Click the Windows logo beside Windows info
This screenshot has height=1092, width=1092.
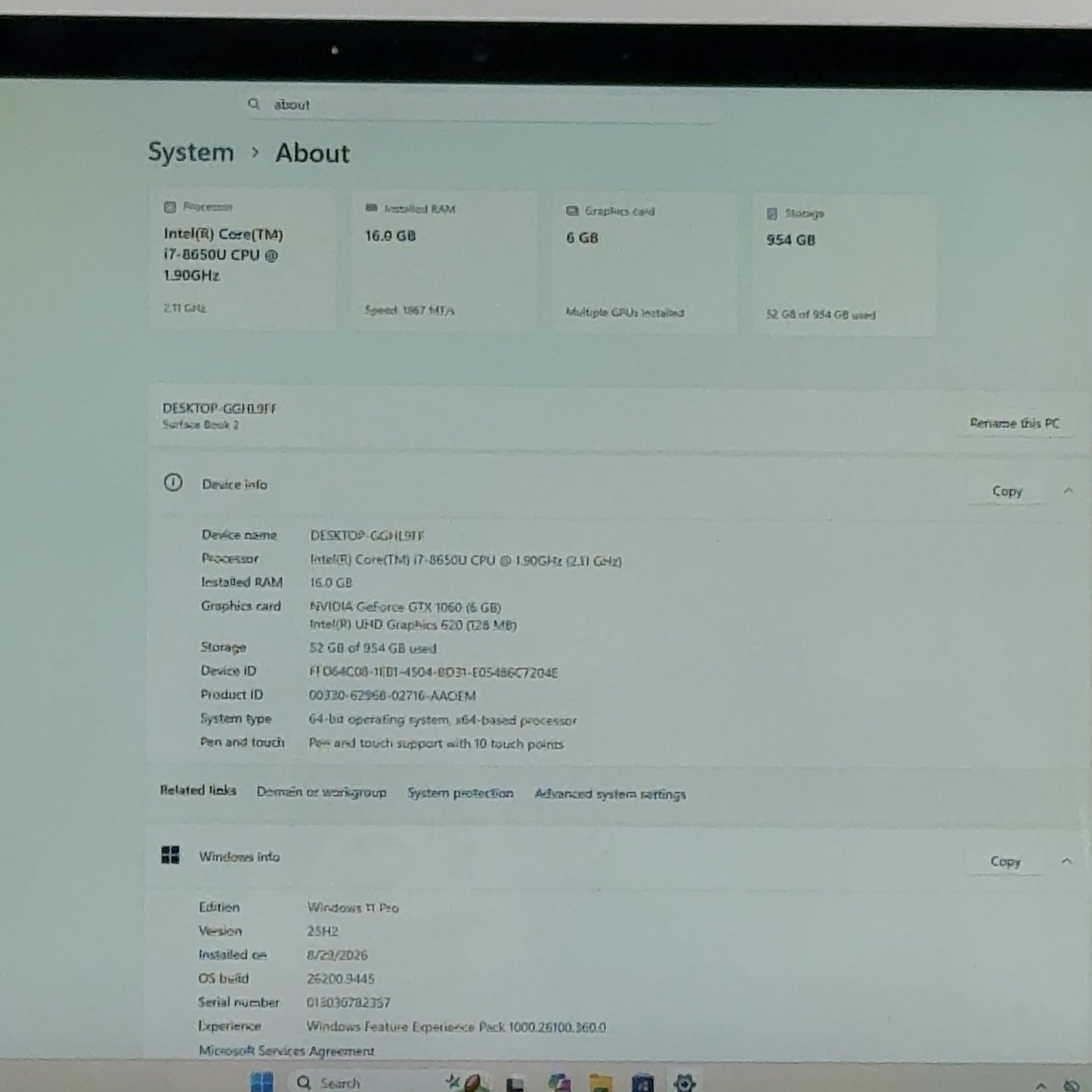point(171,855)
